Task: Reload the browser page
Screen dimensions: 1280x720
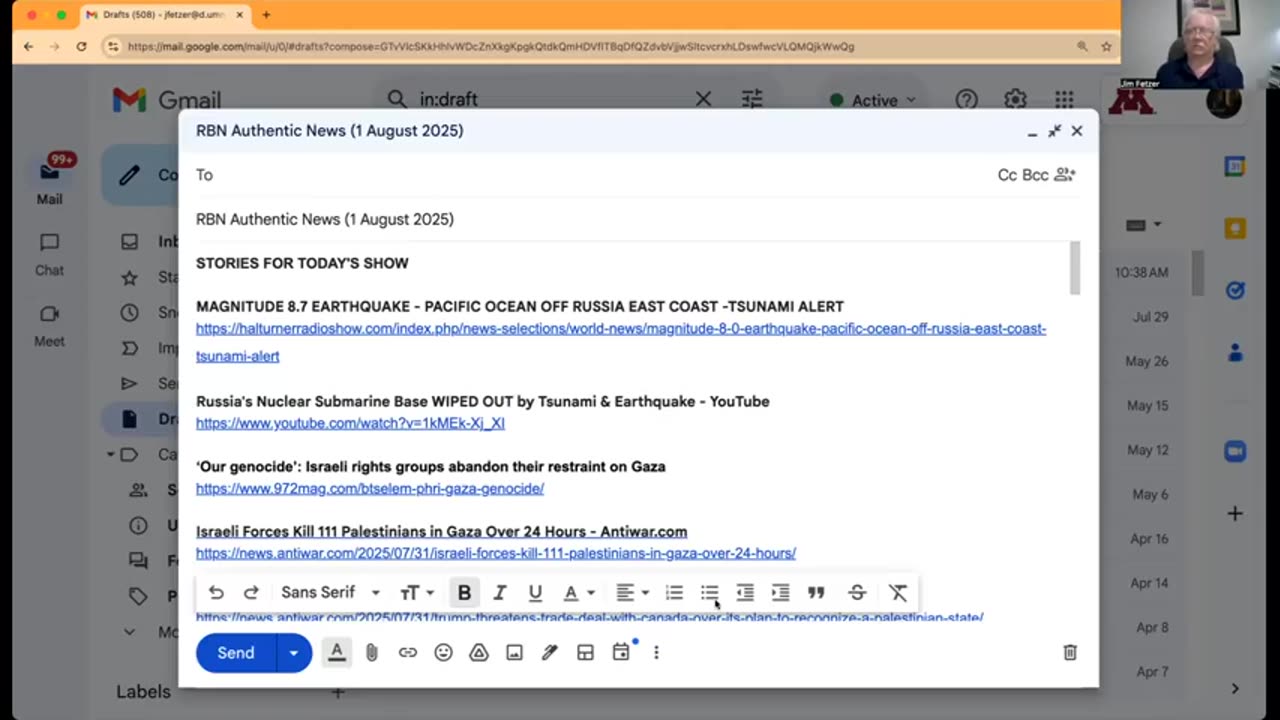Action: tap(81, 46)
